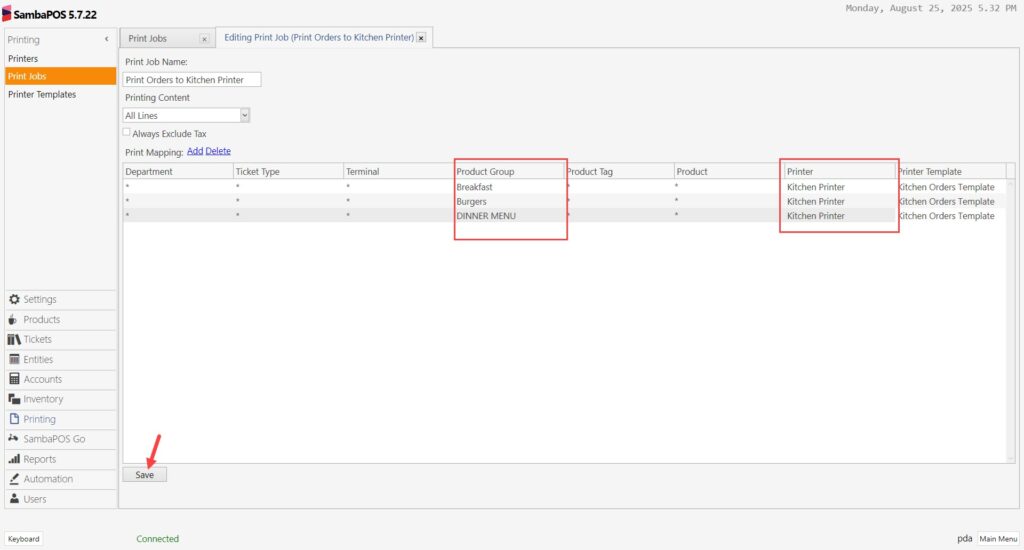The height and width of the screenshot is (550, 1024).
Task: Click the Main Menu button
Action: [998, 539]
